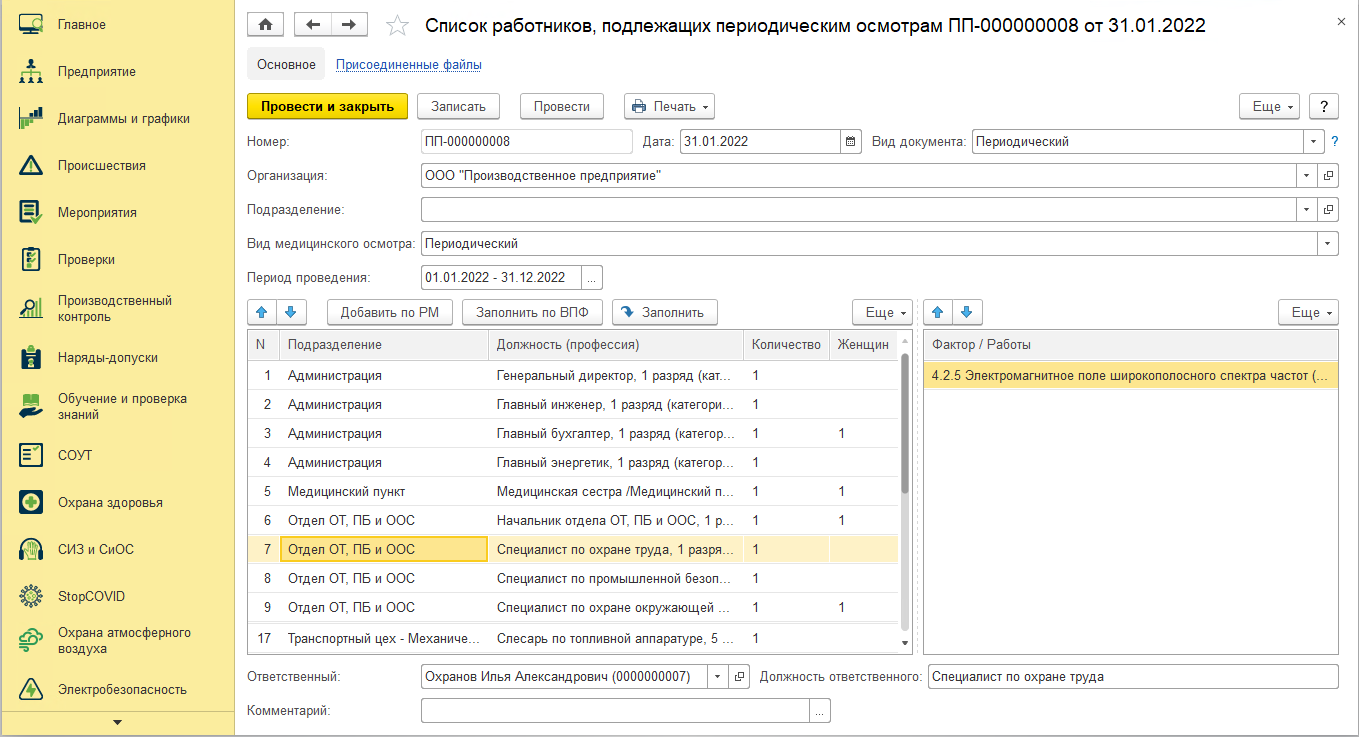Click into the Комментарий input field
Viewport: 1359px width, 737px height.
tap(614, 710)
